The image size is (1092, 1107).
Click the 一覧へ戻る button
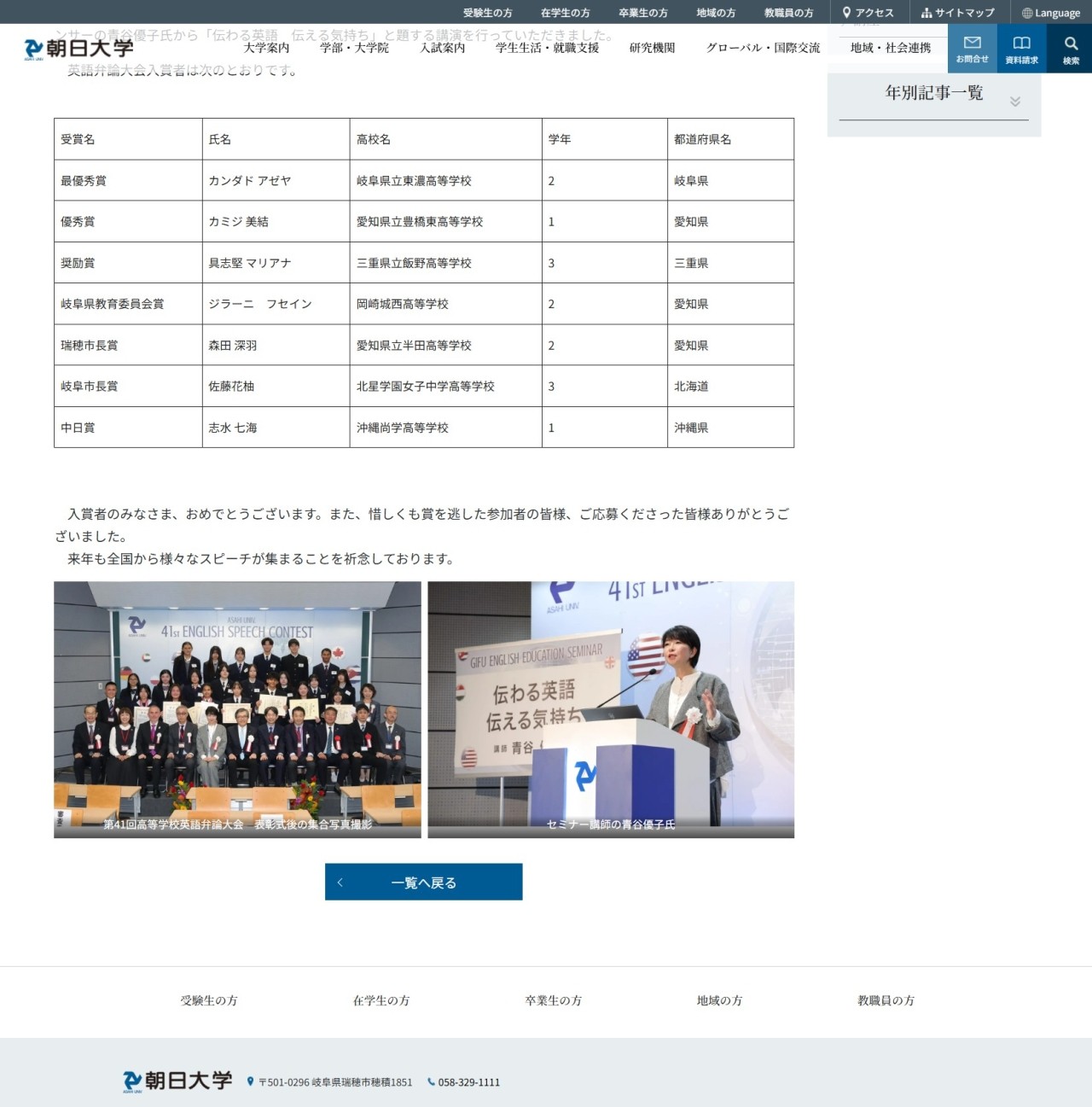[423, 882]
